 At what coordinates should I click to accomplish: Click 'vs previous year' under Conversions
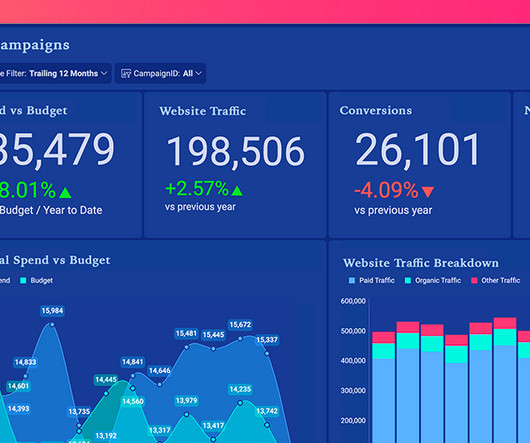click(x=393, y=211)
